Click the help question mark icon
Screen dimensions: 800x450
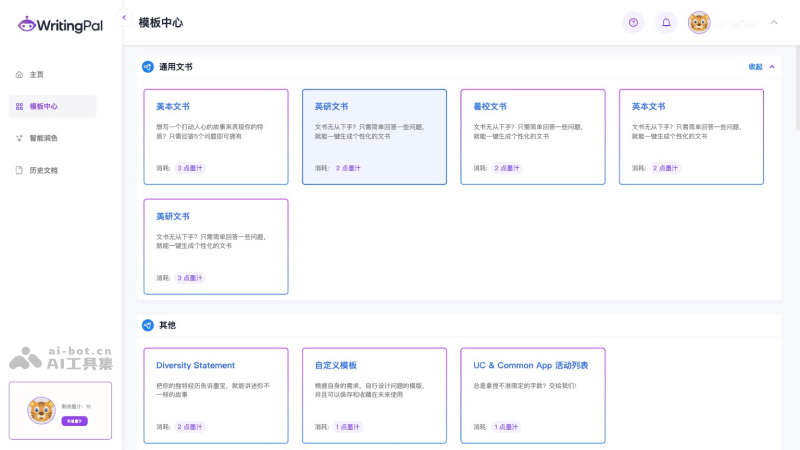pyautogui.click(x=633, y=22)
